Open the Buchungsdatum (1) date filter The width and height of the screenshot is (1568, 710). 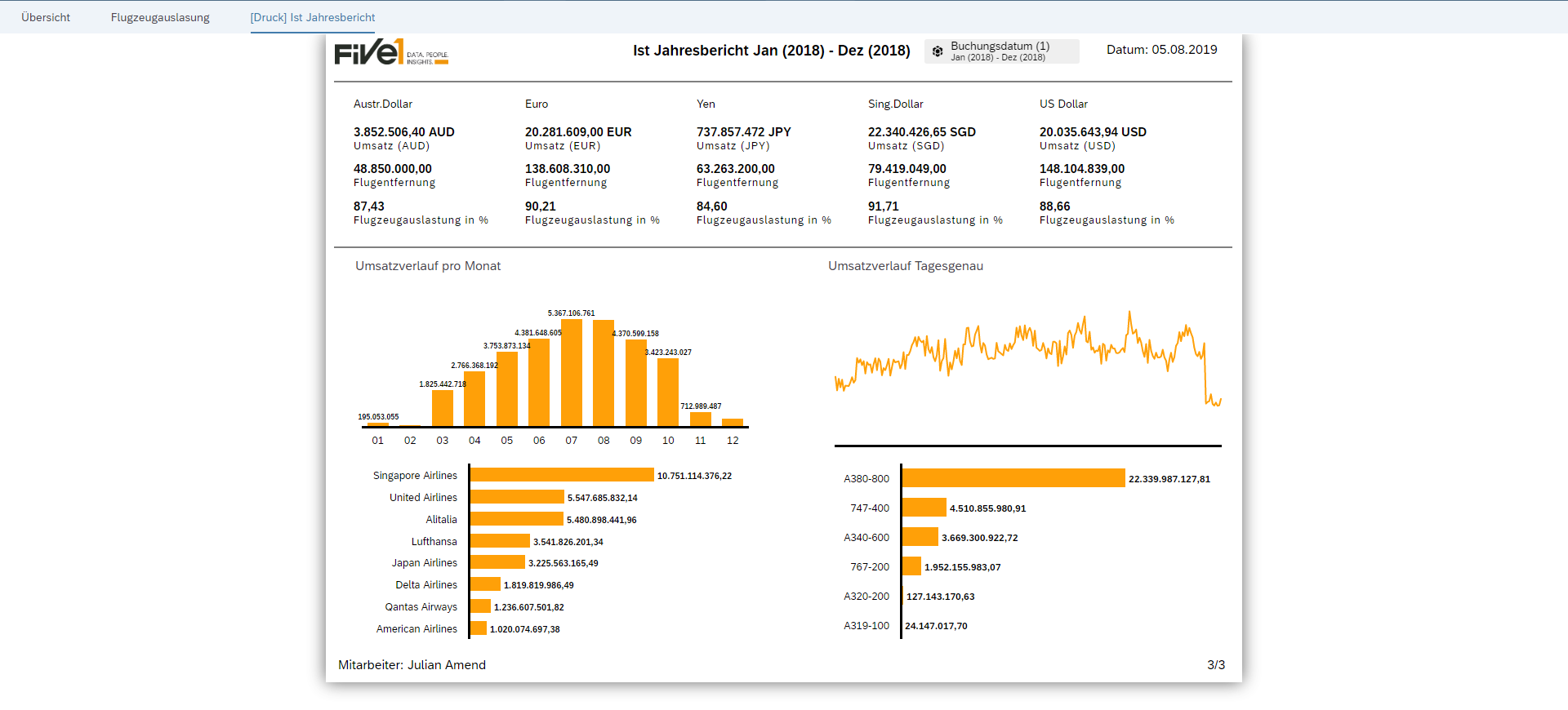1002,51
